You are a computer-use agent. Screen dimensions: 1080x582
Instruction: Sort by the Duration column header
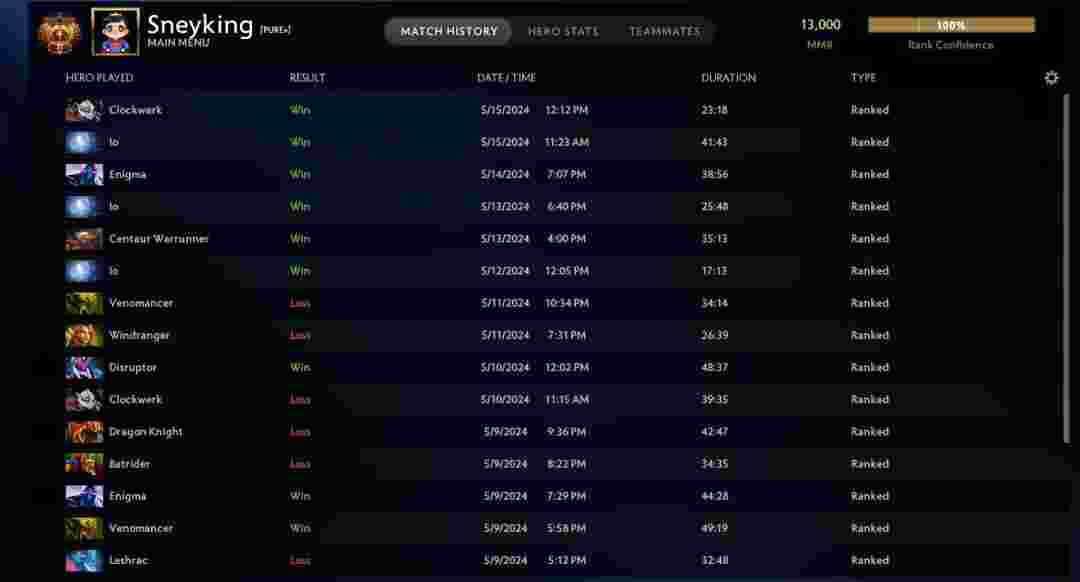728,78
